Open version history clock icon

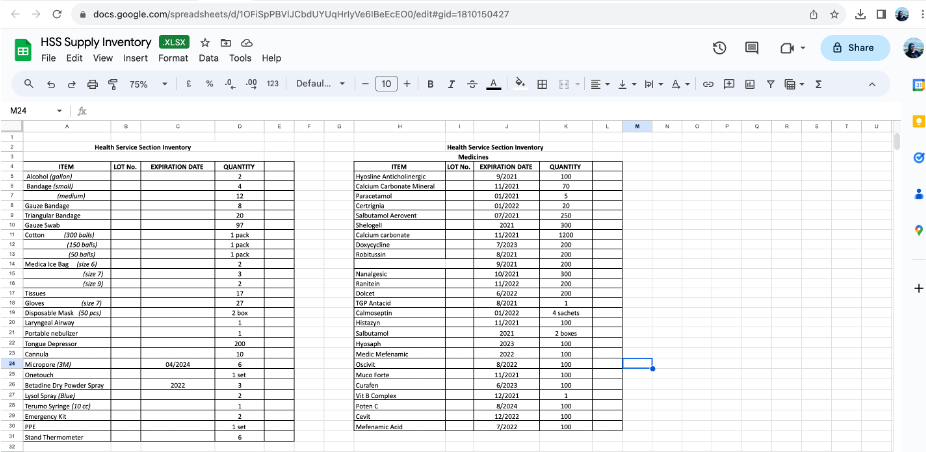(719, 48)
